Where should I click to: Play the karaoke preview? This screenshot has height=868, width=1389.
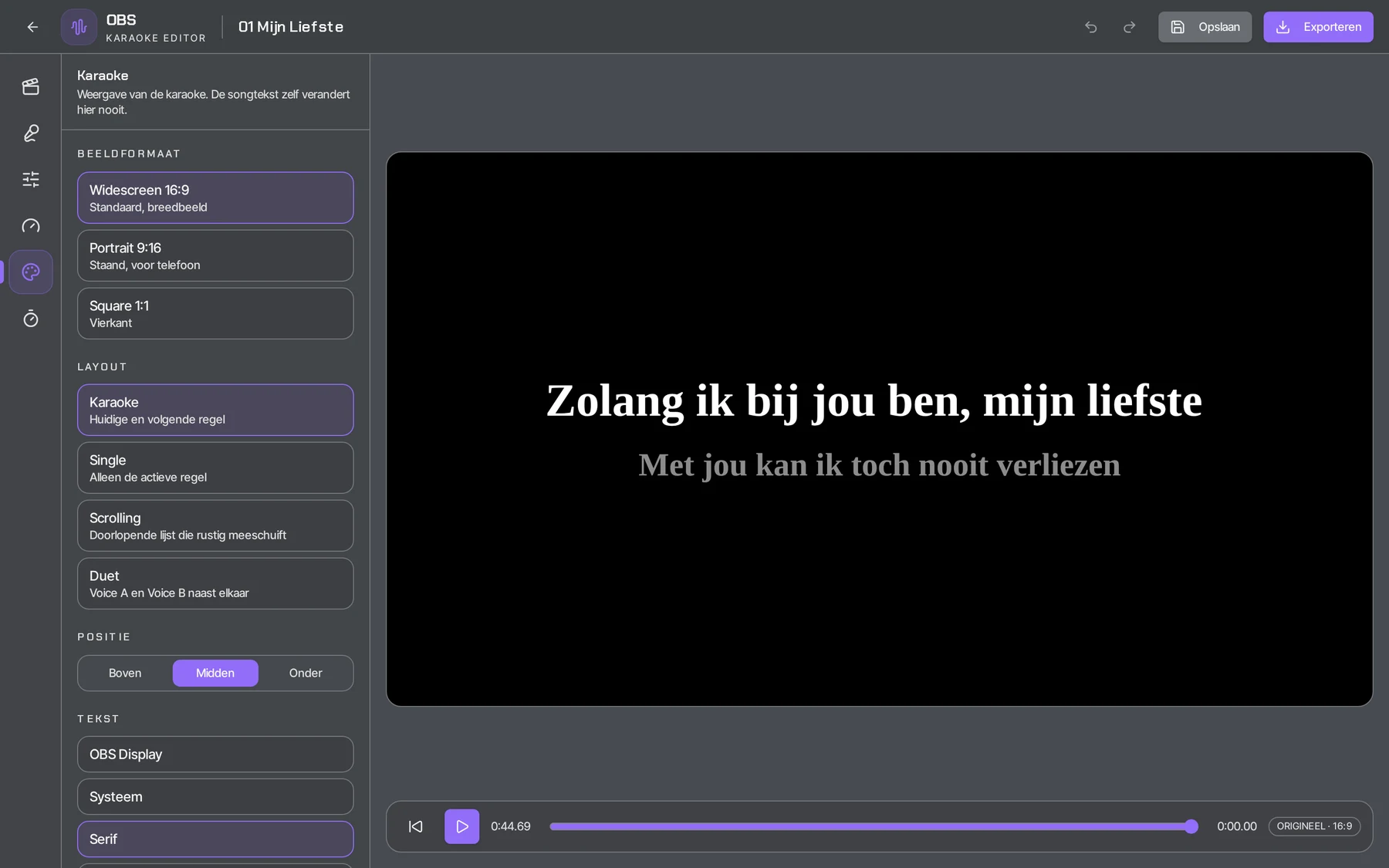coord(461,826)
